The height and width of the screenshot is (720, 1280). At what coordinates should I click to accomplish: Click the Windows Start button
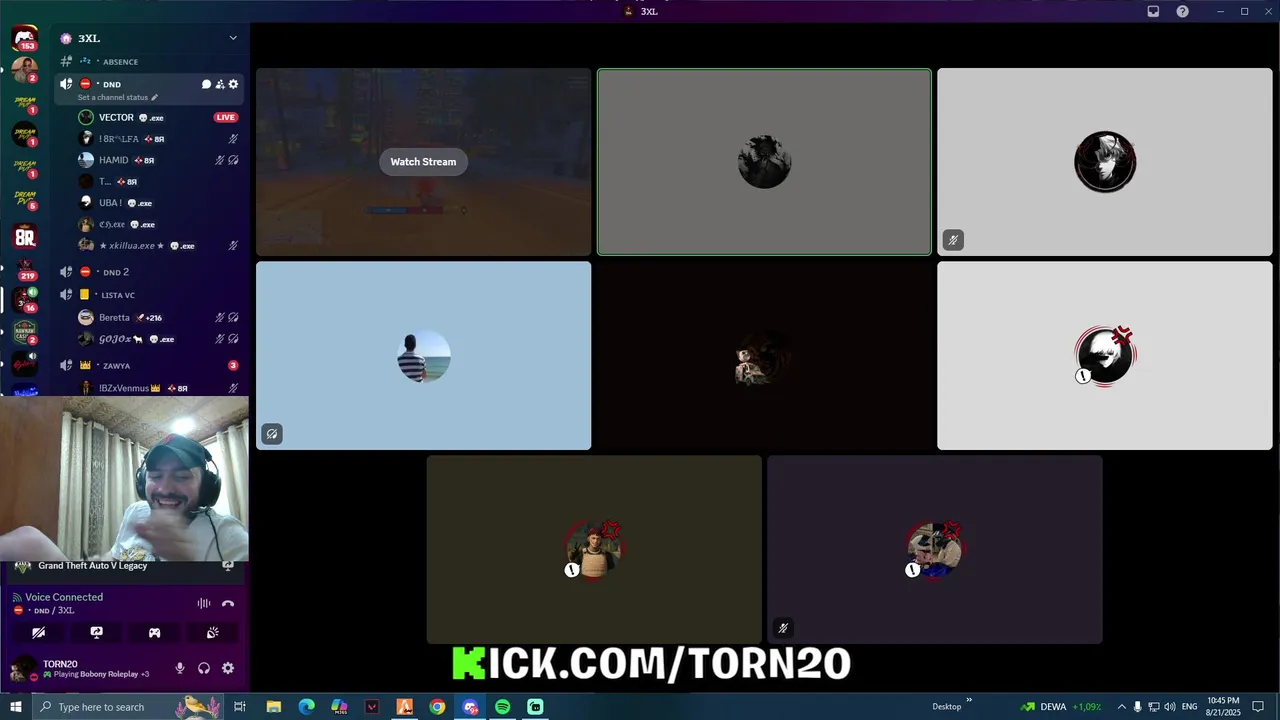(16, 707)
